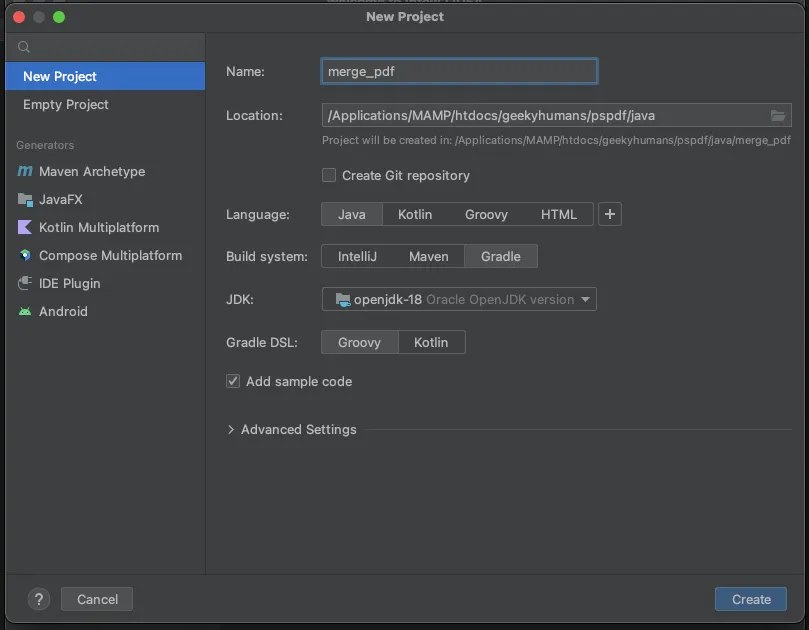809x630 pixels.
Task: Click the Compose Multiplatform icon
Action: pos(25,256)
